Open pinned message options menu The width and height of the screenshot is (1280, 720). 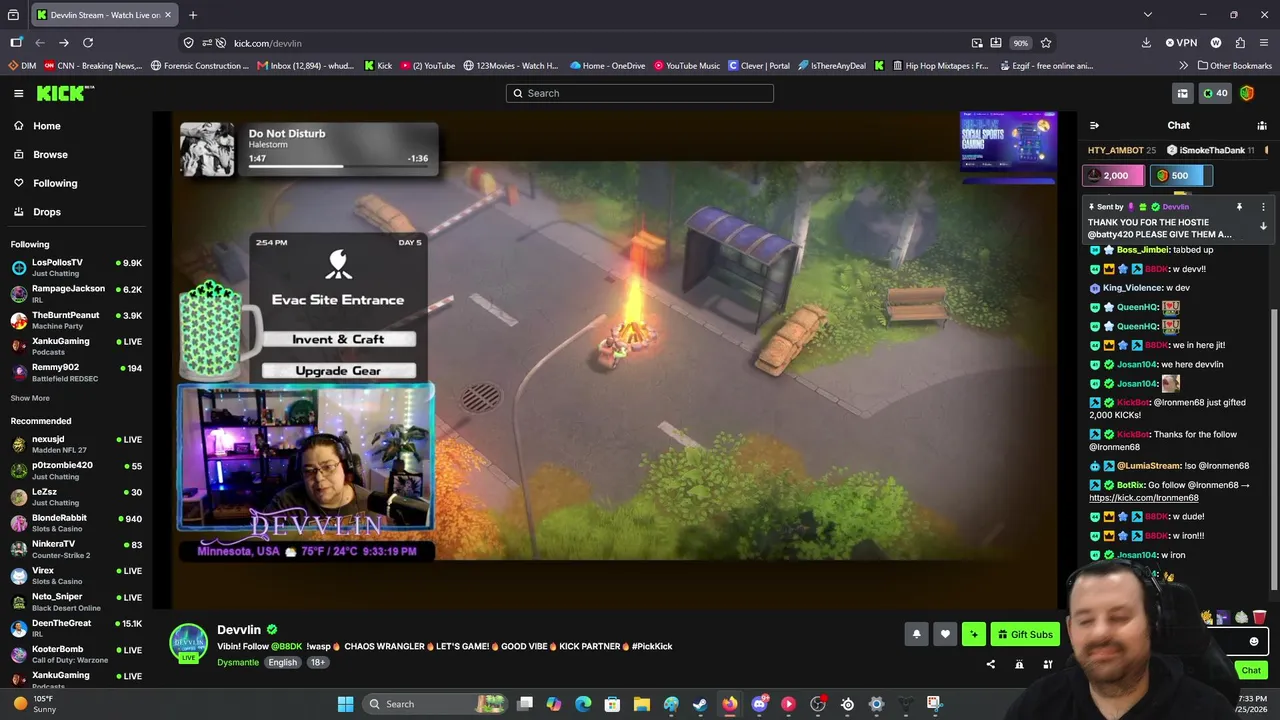(x=1263, y=207)
